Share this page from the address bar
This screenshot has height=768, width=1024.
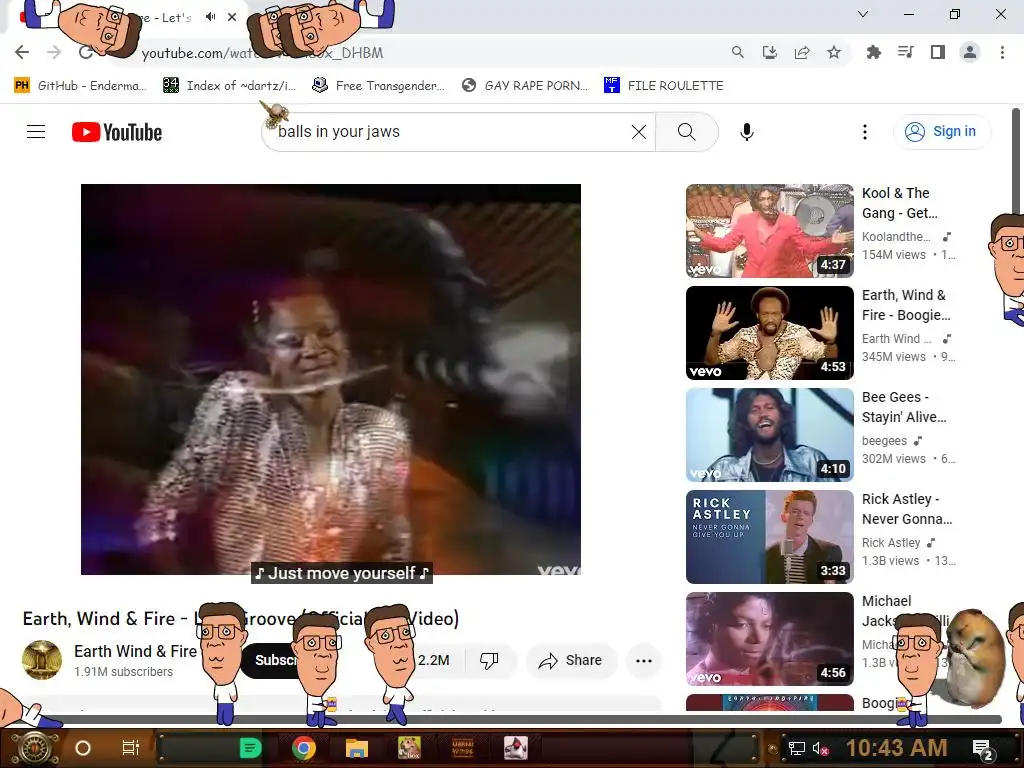pos(802,52)
